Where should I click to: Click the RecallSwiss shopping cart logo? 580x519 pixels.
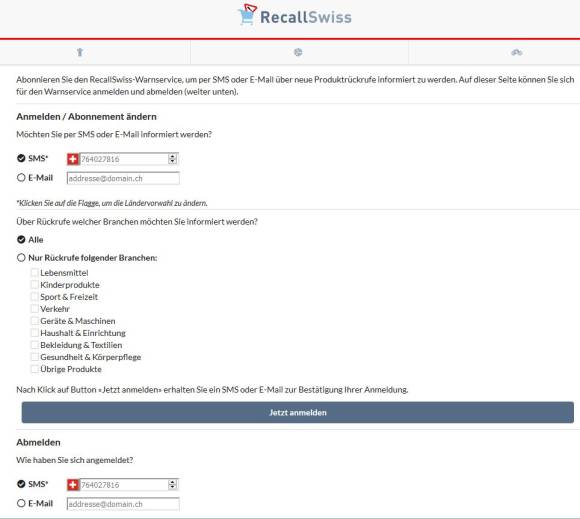[247, 15]
